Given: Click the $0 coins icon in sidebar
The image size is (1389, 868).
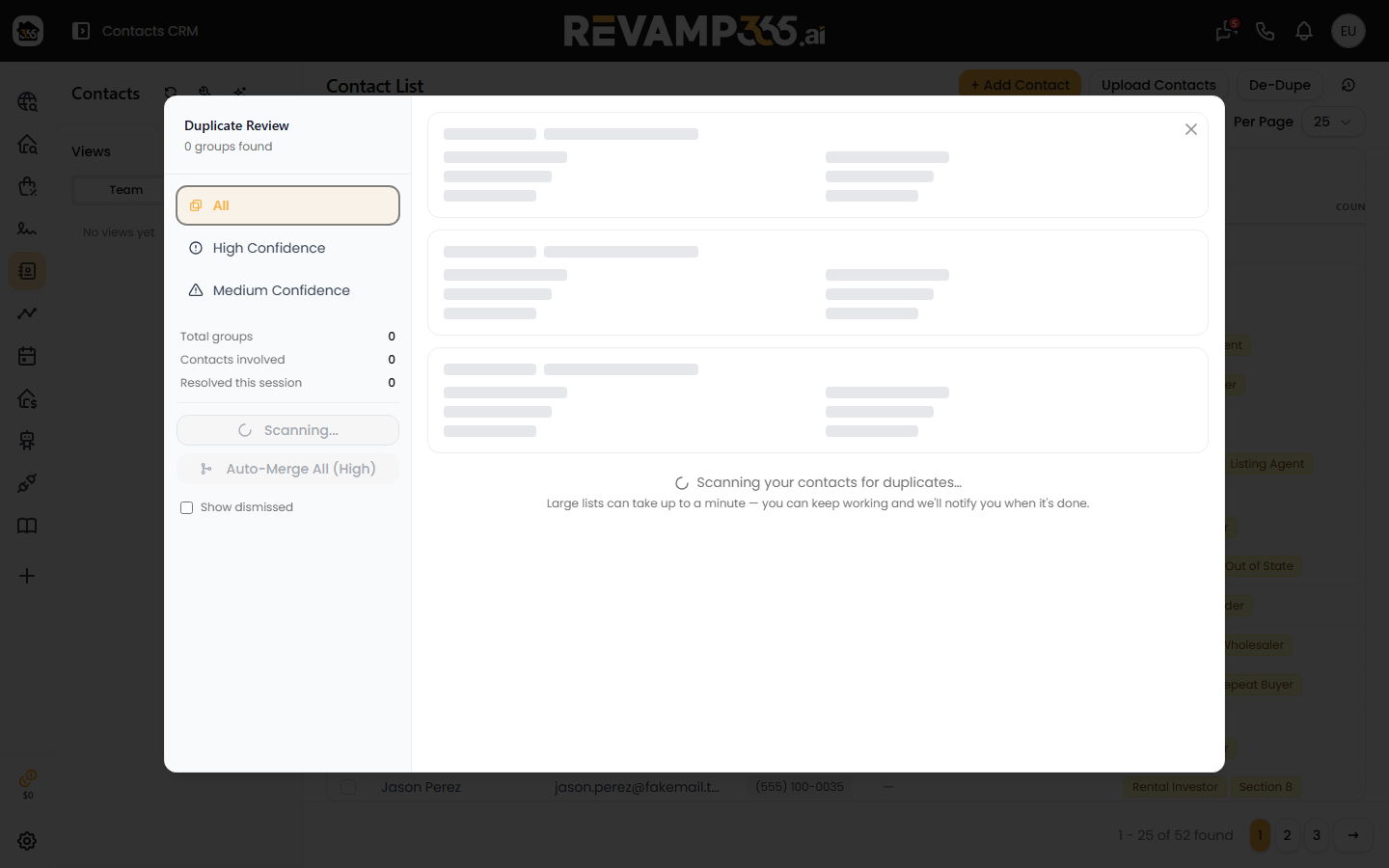Looking at the screenshot, I should click(28, 784).
